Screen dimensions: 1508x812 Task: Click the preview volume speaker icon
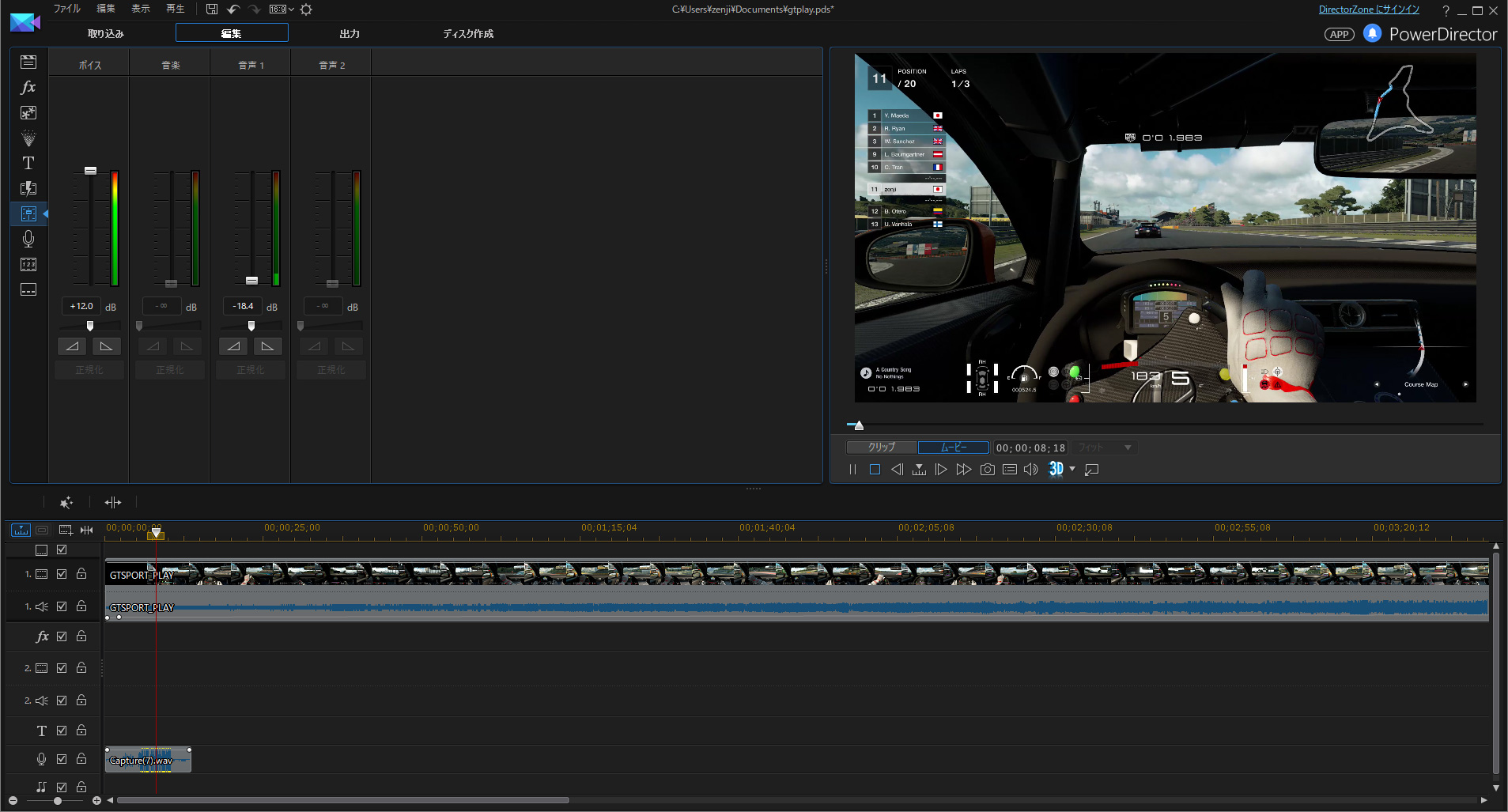click(x=1030, y=470)
